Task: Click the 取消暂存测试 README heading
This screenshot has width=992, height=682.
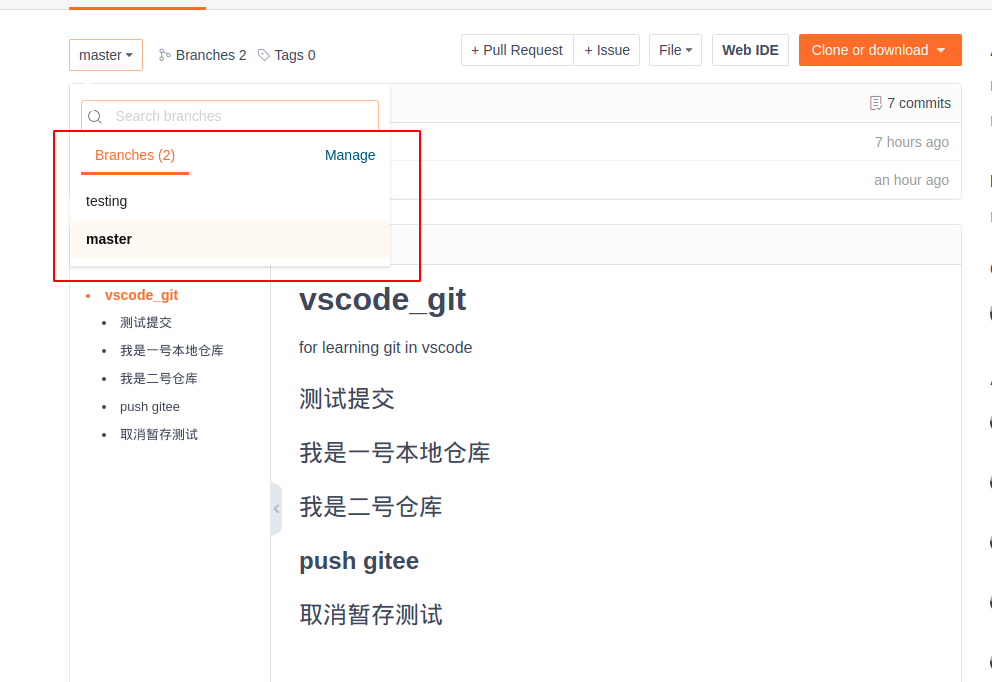Action: (x=371, y=615)
